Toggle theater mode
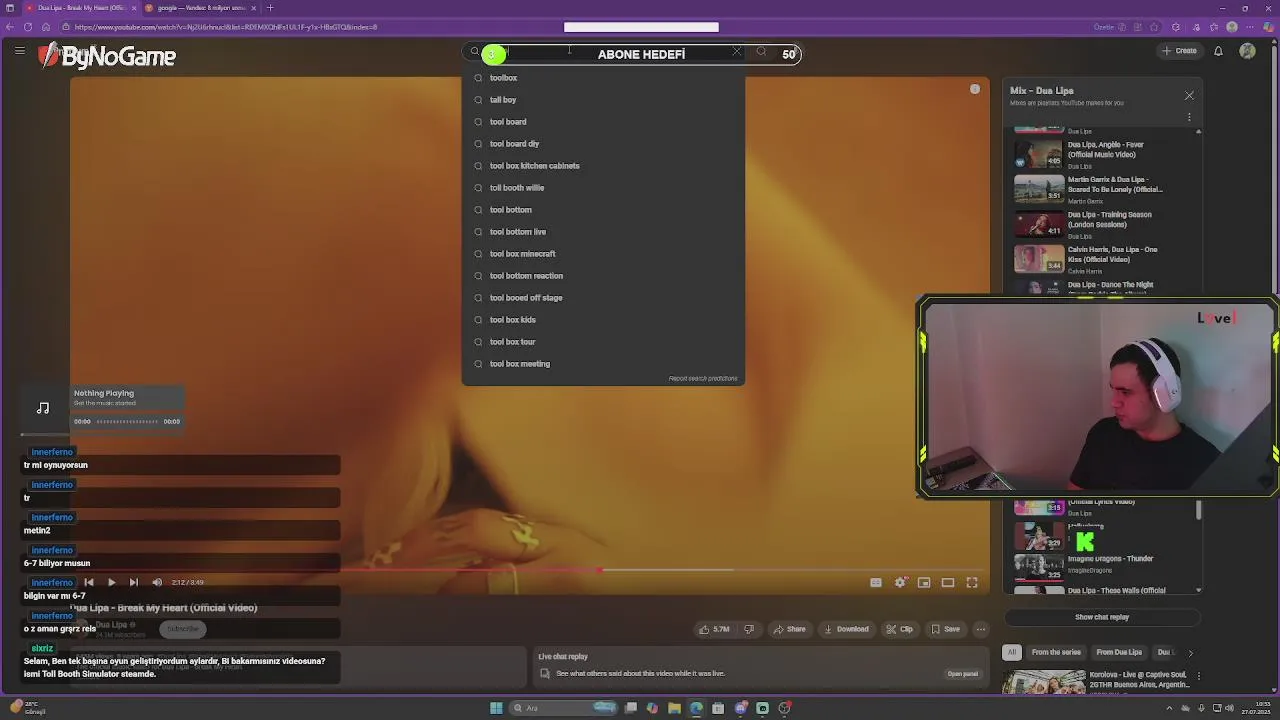The height and width of the screenshot is (720, 1280). 948,582
